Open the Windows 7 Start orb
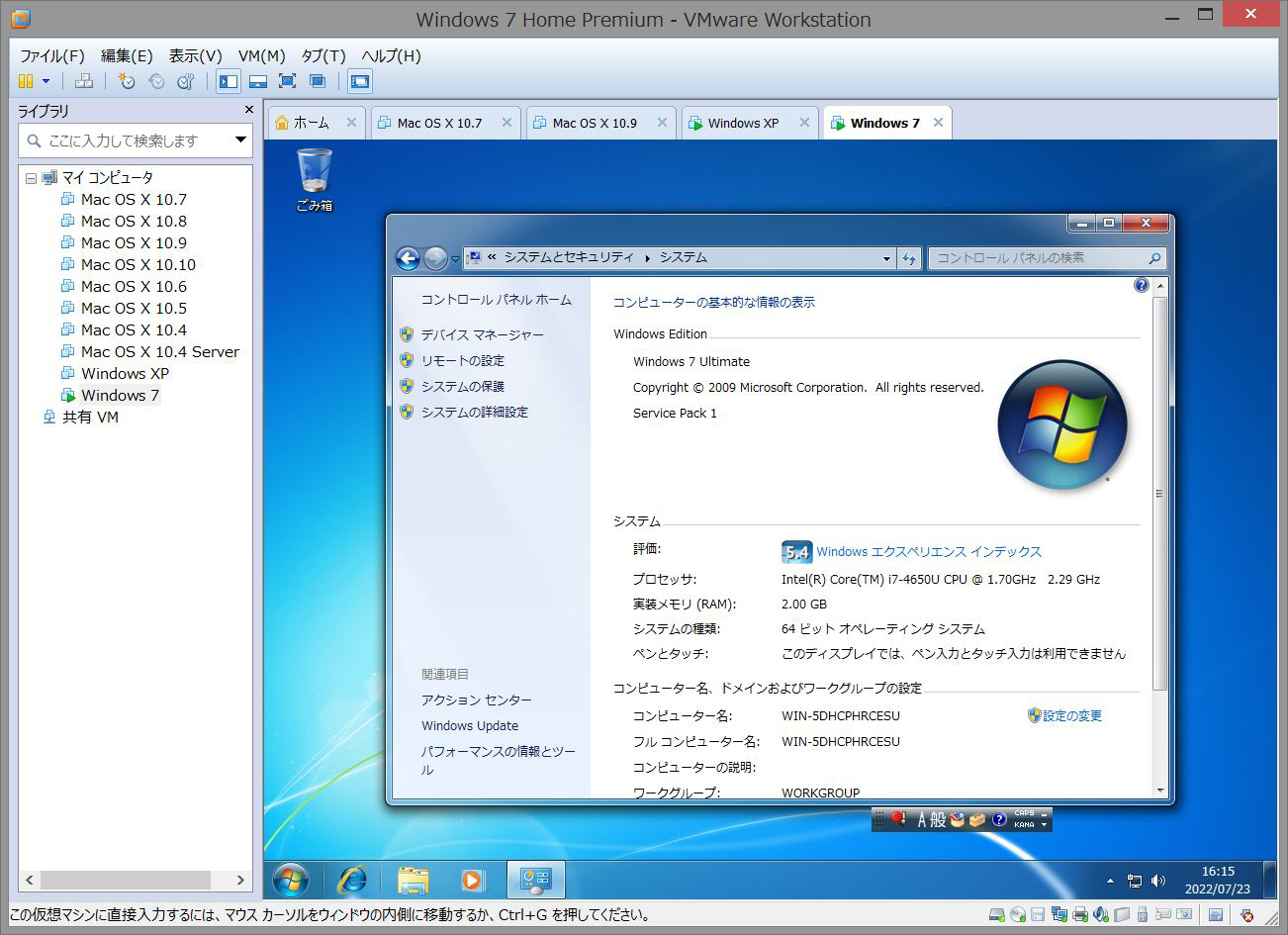Screen dimensions: 1288x935 pyautogui.click(x=291, y=879)
